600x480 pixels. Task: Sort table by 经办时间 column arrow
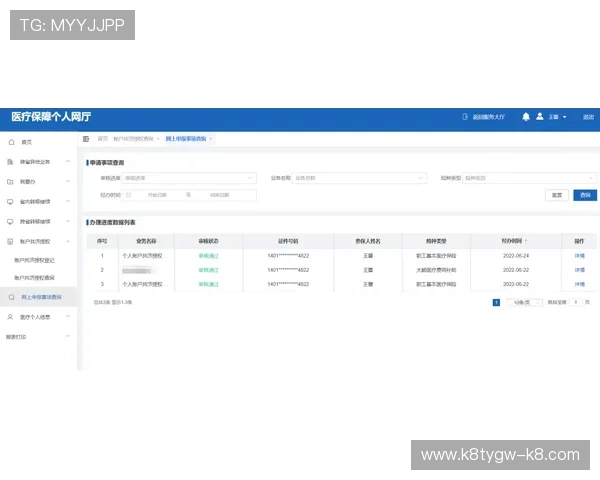(x=527, y=241)
